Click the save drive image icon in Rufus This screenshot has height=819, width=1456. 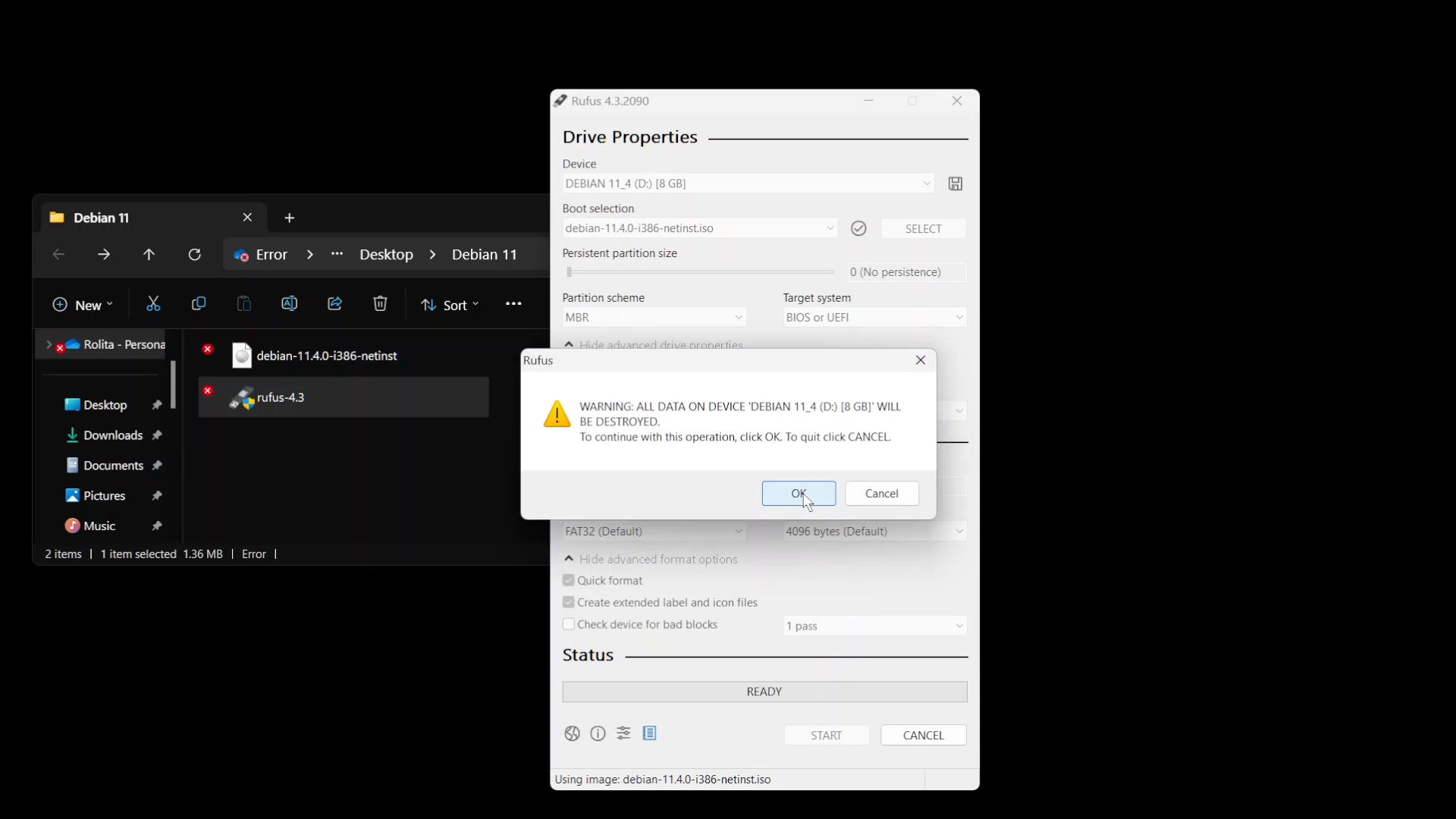point(955,184)
